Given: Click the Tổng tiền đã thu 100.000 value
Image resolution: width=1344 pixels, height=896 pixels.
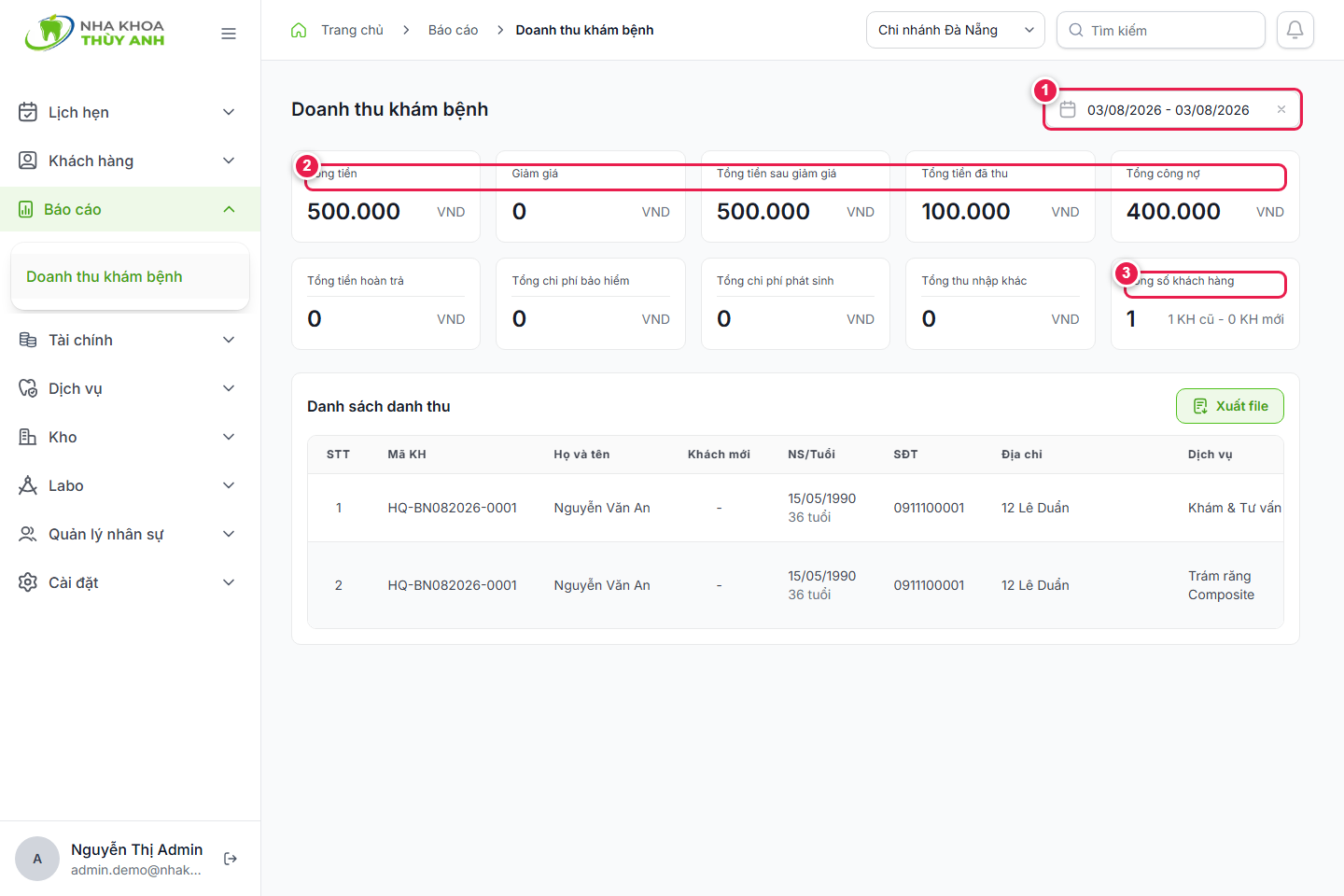Looking at the screenshot, I should pos(966,212).
